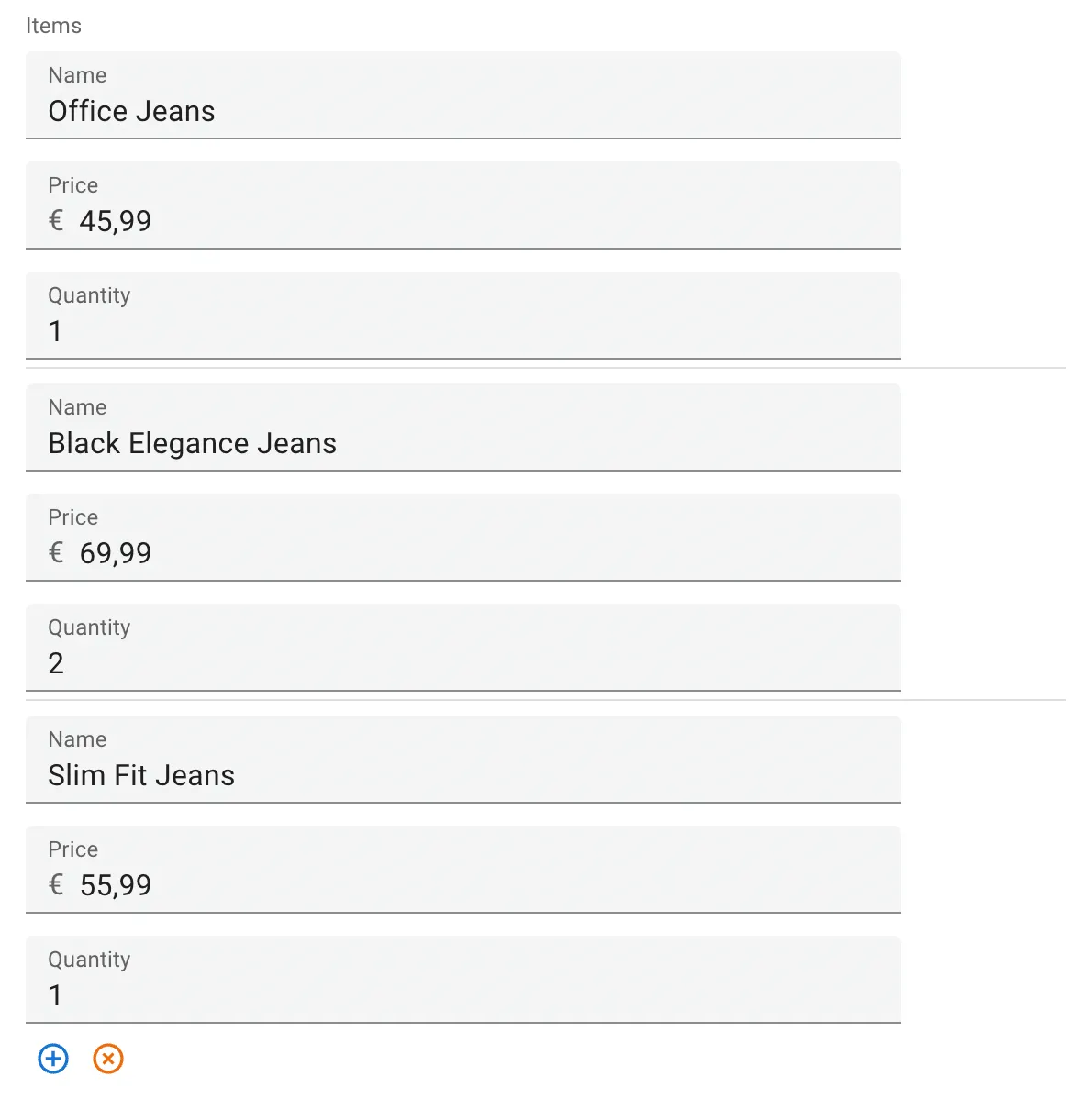The height and width of the screenshot is (1110, 1092).
Task: Click the Name label above Office Jeans
Action: coord(76,75)
